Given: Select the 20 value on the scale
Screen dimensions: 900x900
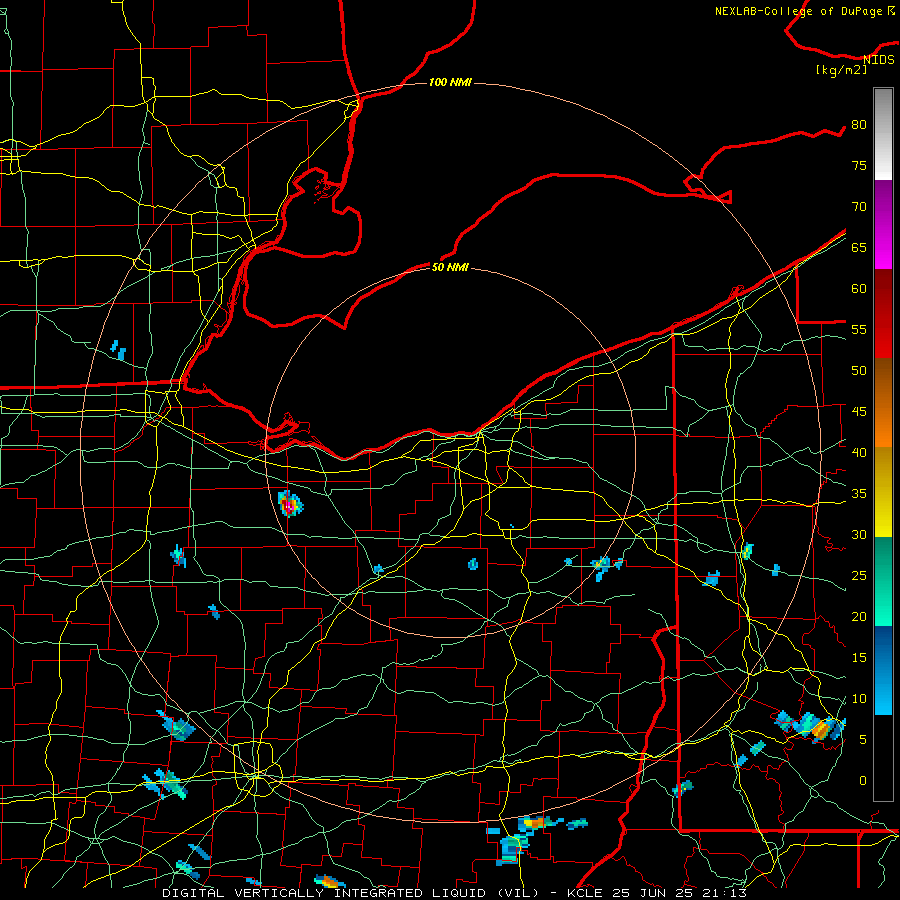Looking at the screenshot, I should coord(859,616).
